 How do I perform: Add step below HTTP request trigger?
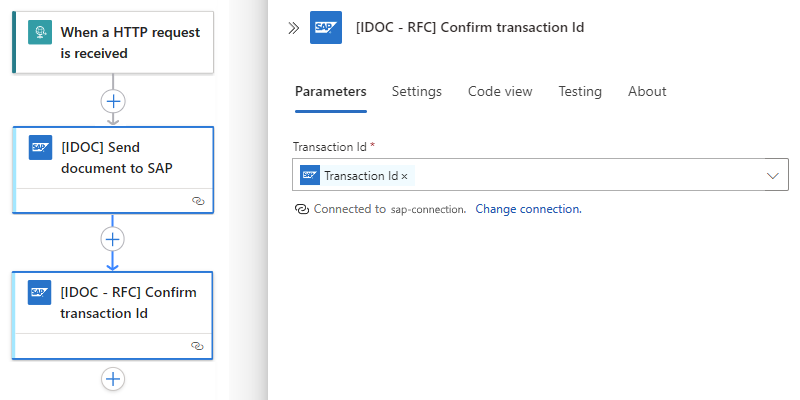click(x=113, y=101)
